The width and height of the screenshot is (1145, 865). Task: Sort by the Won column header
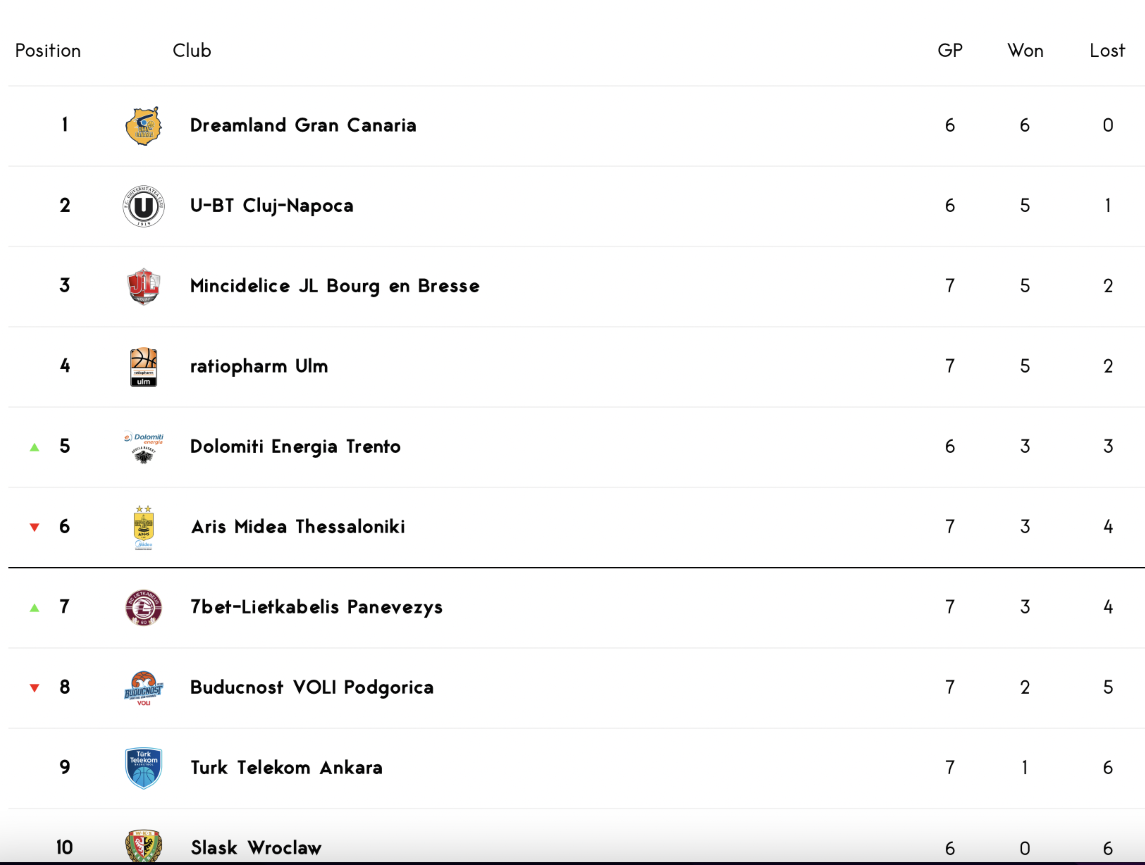tap(1025, 50)
